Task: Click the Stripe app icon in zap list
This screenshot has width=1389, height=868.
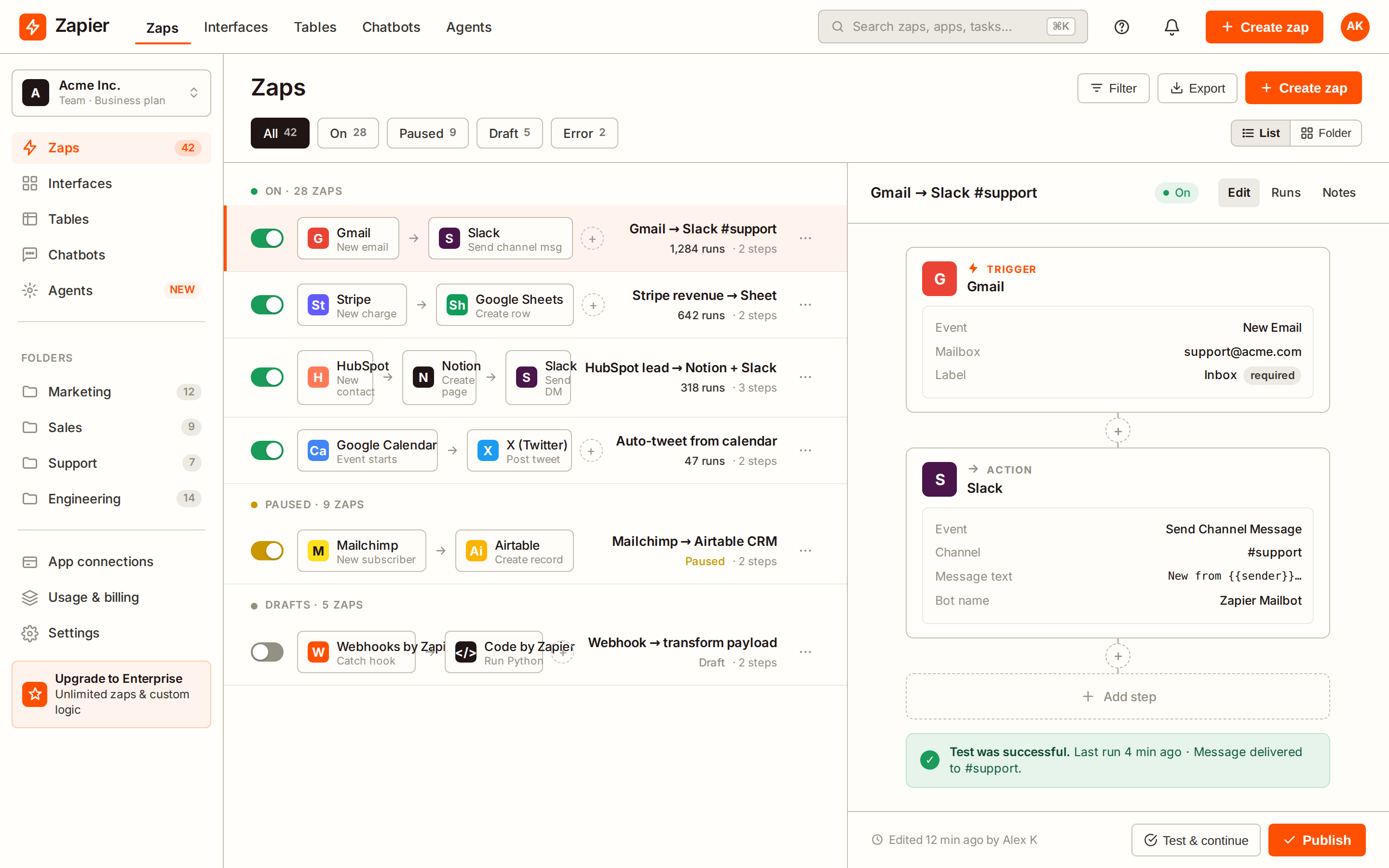Action: [318, 305]
